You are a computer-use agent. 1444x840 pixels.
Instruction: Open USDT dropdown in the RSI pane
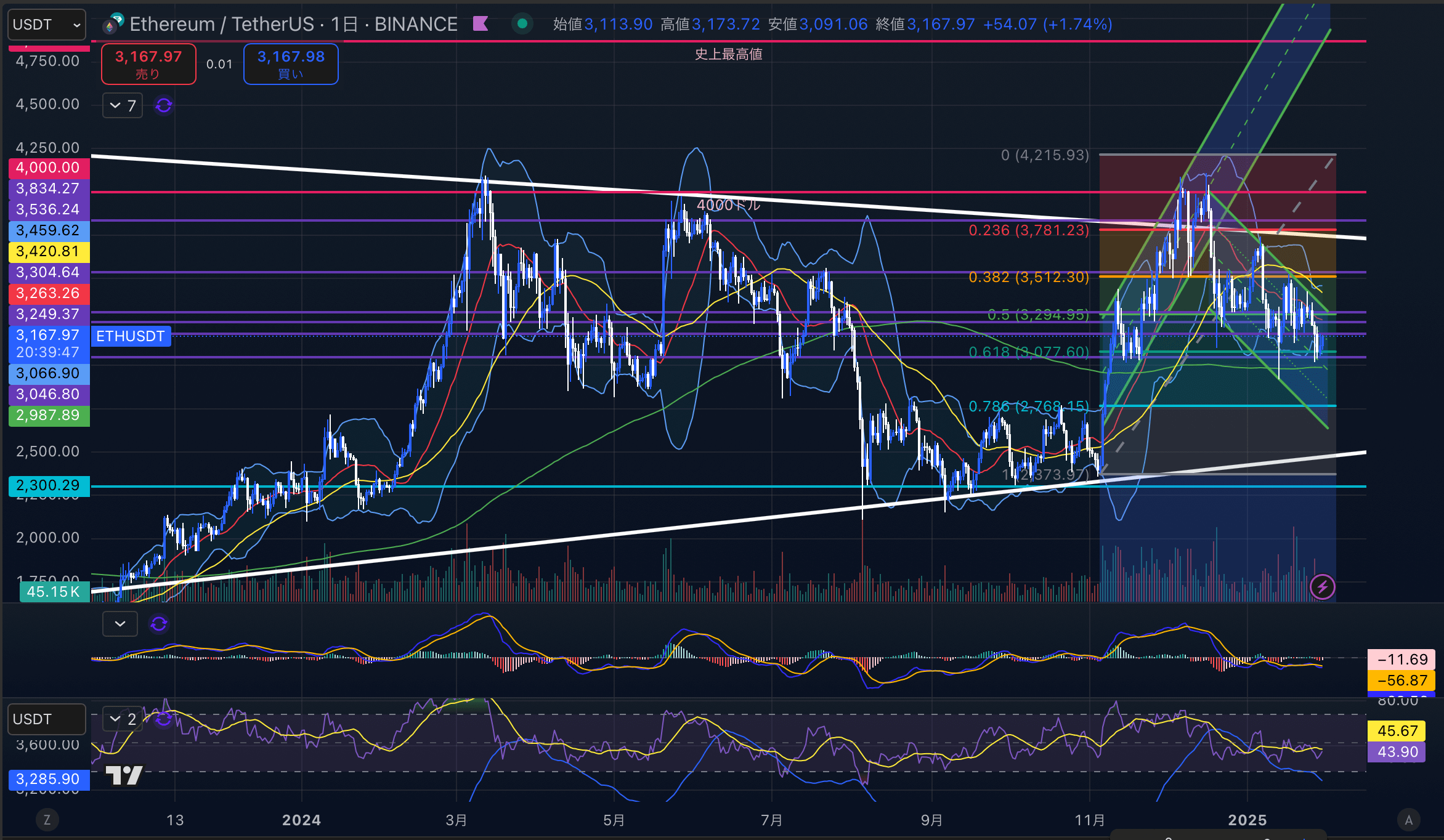[x=47, y=719]
